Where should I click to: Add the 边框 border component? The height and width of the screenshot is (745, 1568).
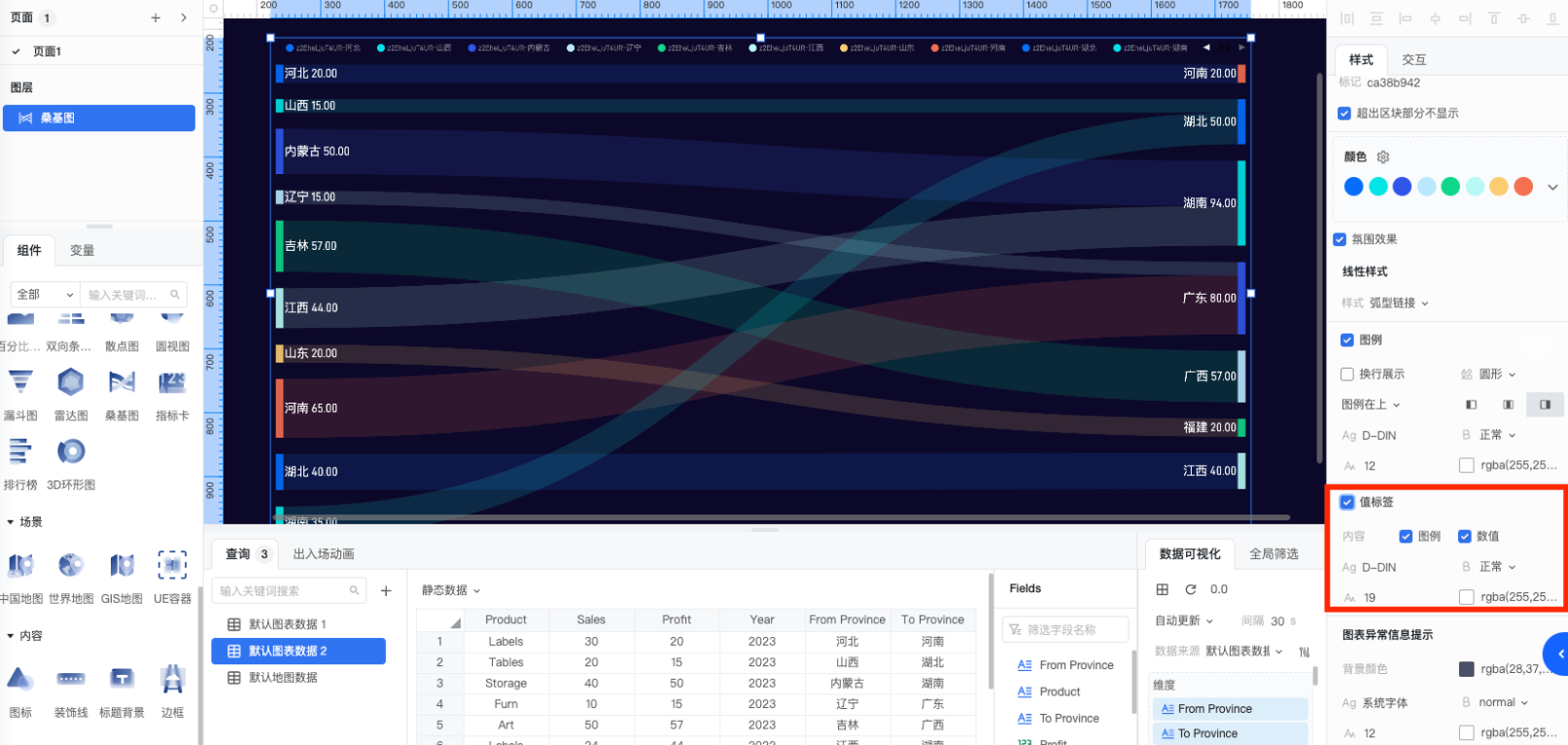click(172, 691)
